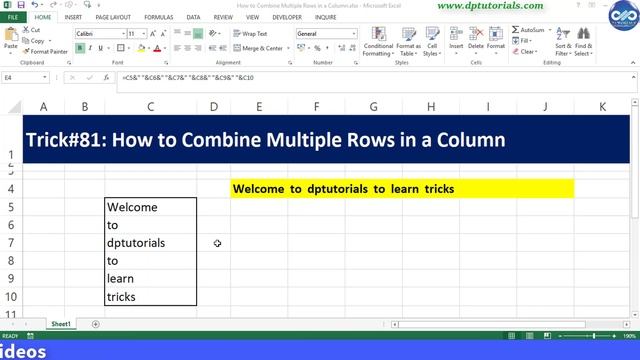
Task: Click the Save icon in Quick Access toolbar
Action: [x=20, y=5]
